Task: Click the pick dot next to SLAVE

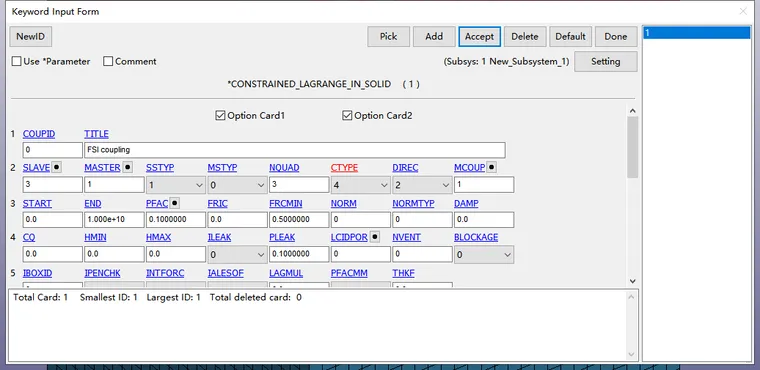Action: 56,167
